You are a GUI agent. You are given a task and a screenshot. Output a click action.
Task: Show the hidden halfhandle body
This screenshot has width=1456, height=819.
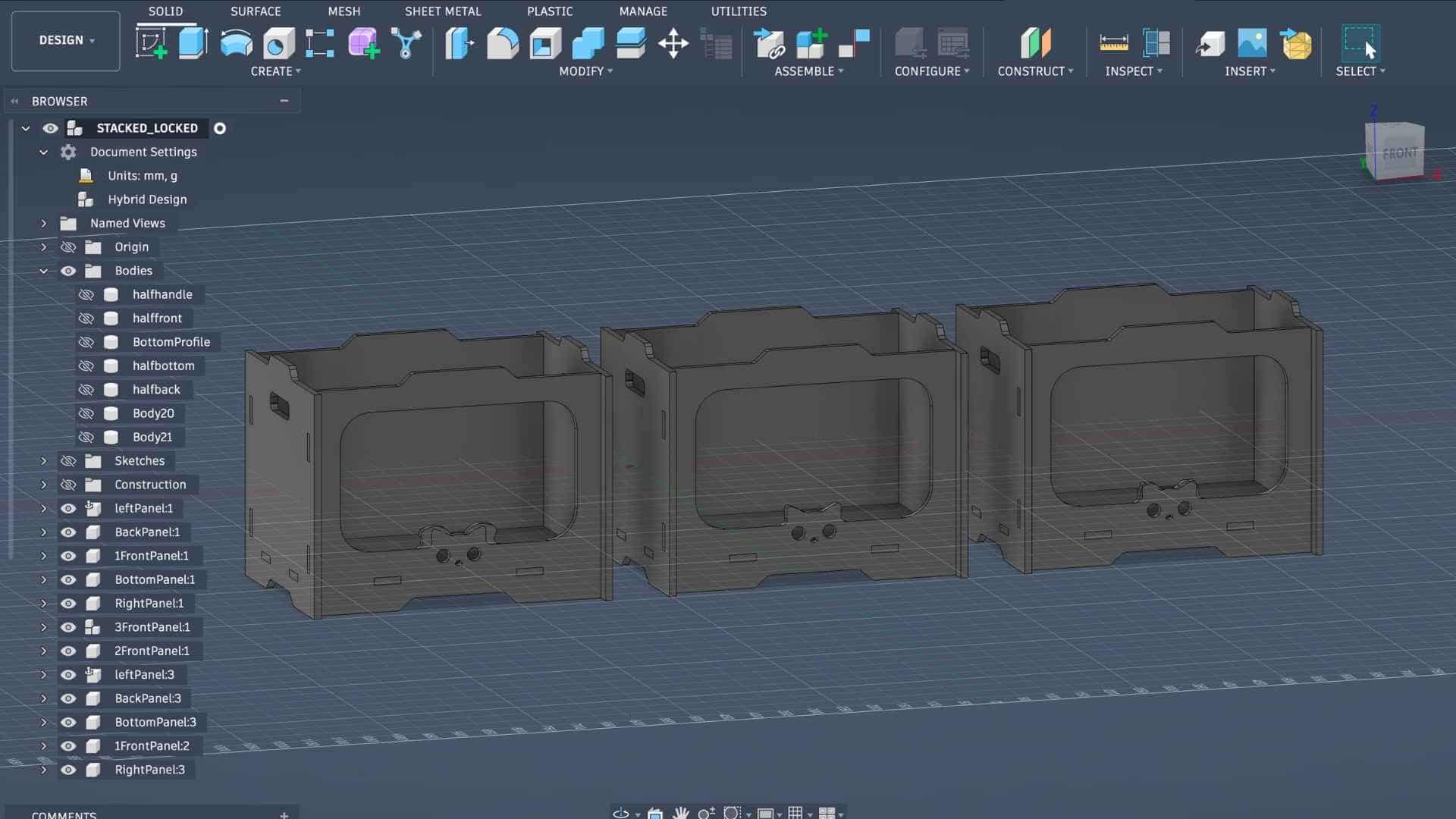(86, 294)
